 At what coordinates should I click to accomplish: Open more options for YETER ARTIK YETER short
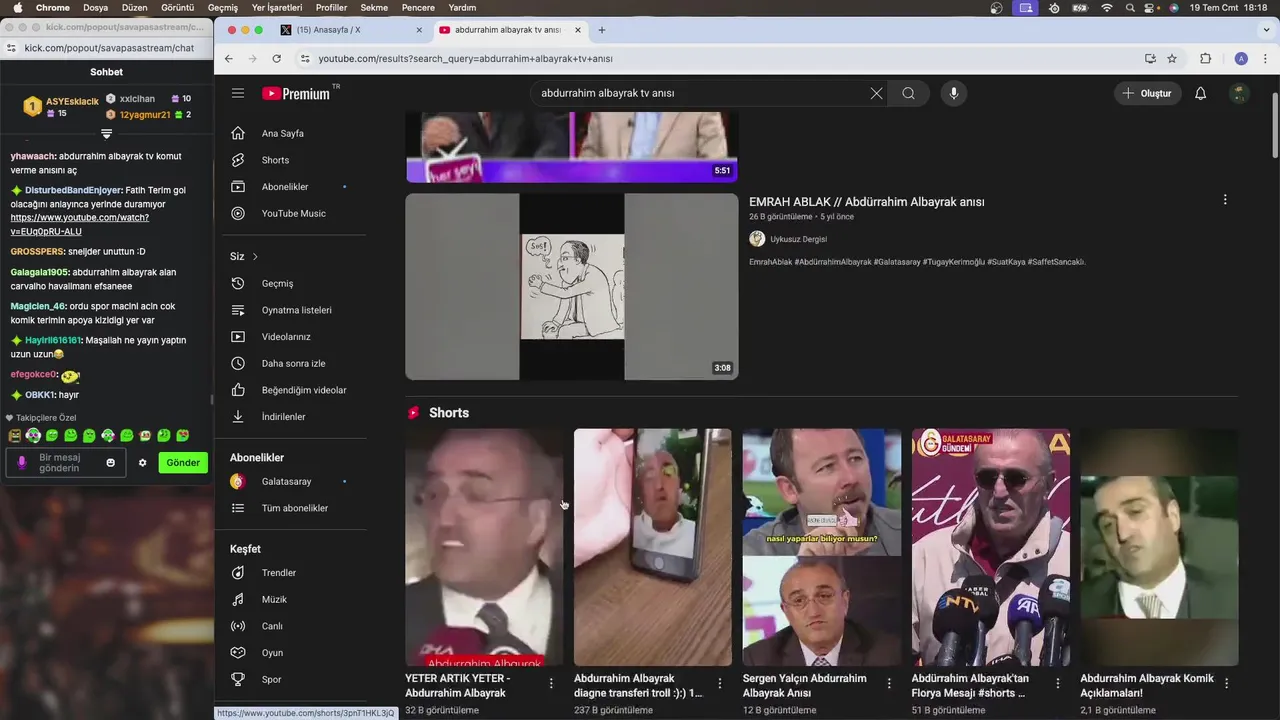tap(551, 683)
